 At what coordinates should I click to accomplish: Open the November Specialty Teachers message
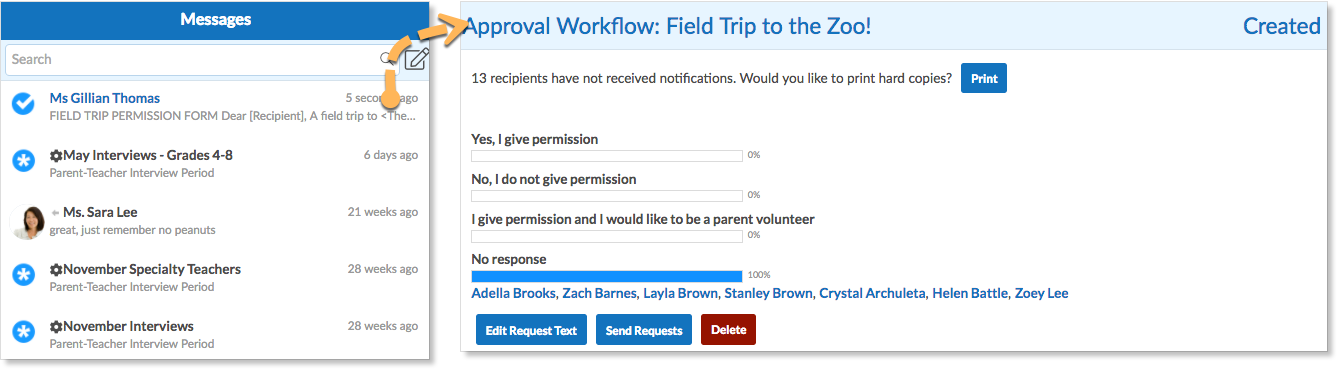(215, 277)
